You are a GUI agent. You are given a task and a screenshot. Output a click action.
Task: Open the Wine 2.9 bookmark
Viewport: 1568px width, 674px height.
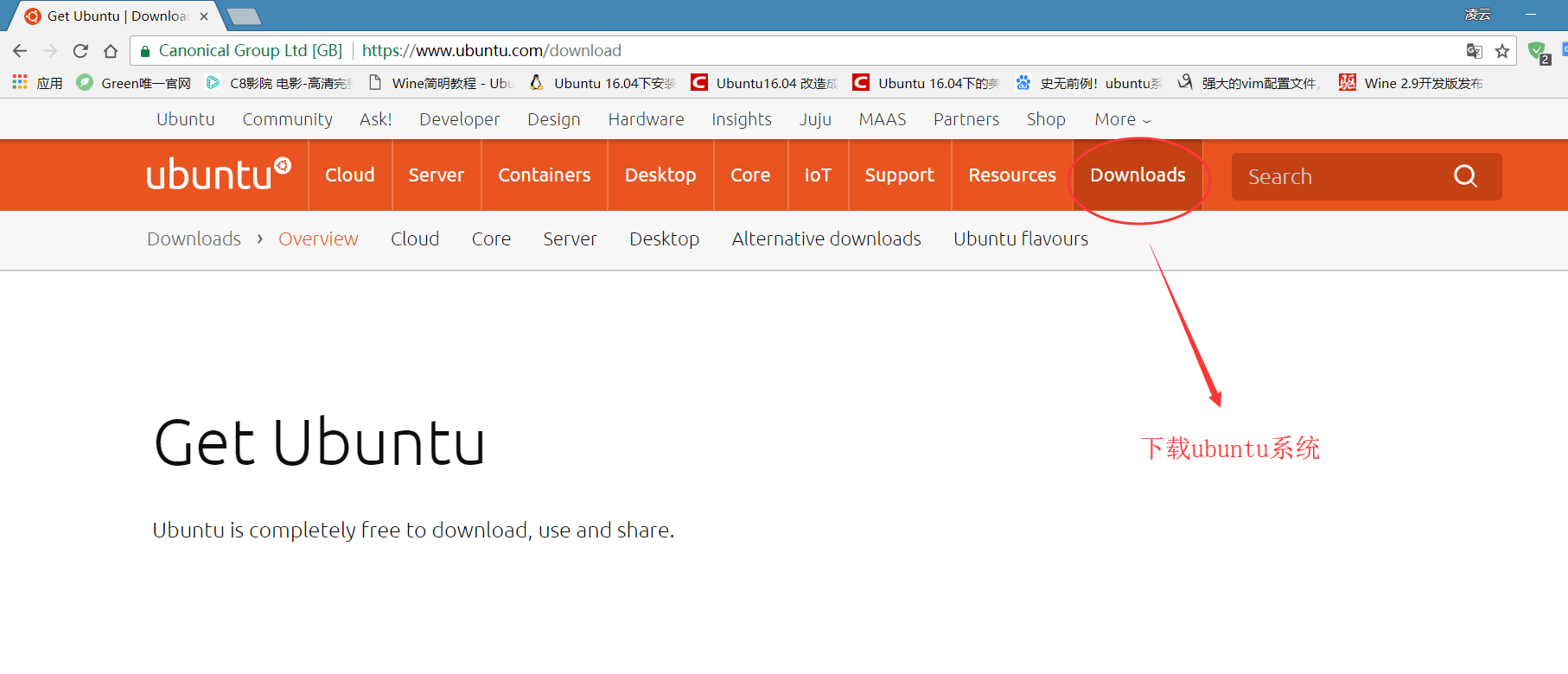1412,83
